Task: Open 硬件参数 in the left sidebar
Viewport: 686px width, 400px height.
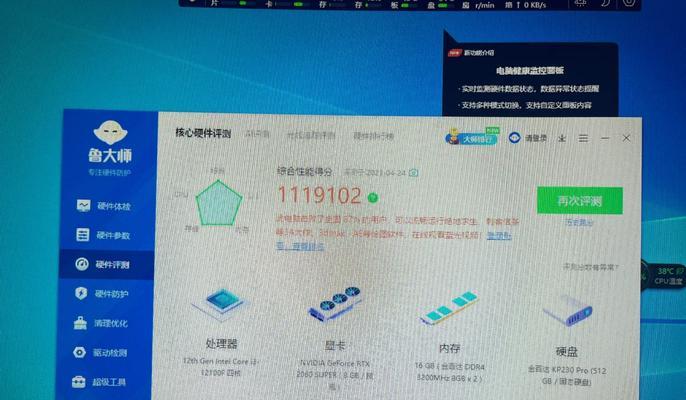Action: 104,235
